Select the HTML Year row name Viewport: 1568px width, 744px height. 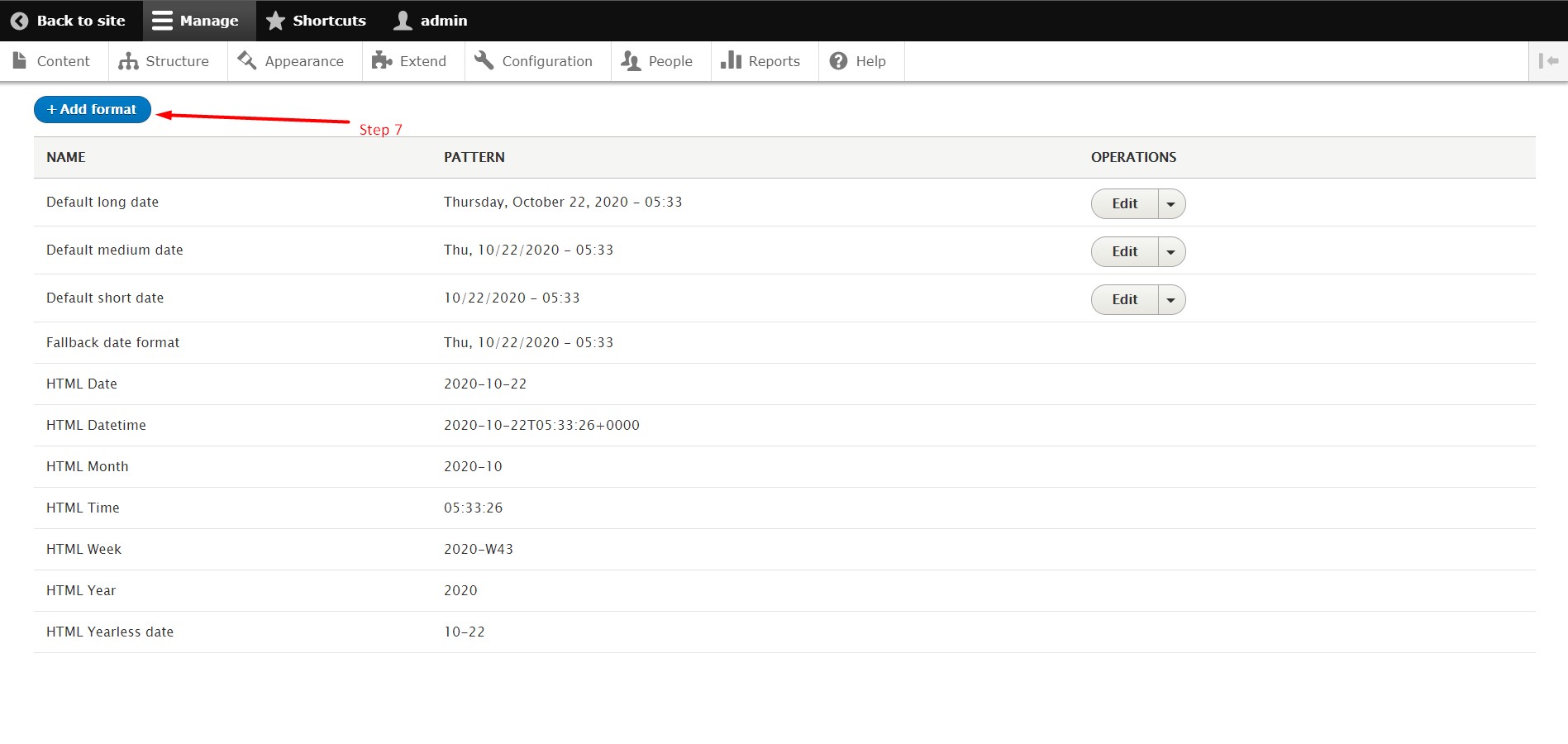pos(81,590)
